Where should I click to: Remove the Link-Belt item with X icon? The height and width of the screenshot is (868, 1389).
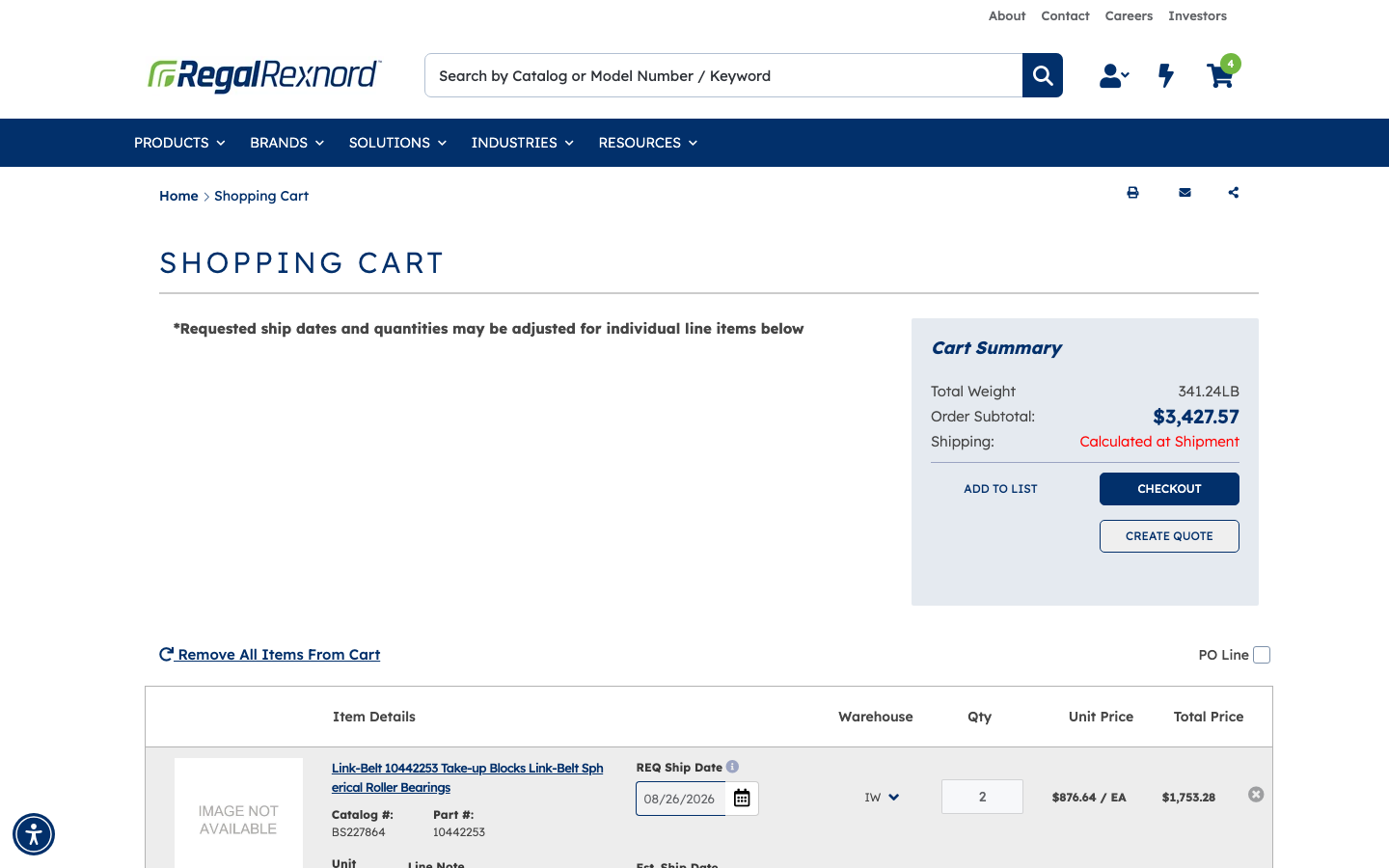point(1256,795)
